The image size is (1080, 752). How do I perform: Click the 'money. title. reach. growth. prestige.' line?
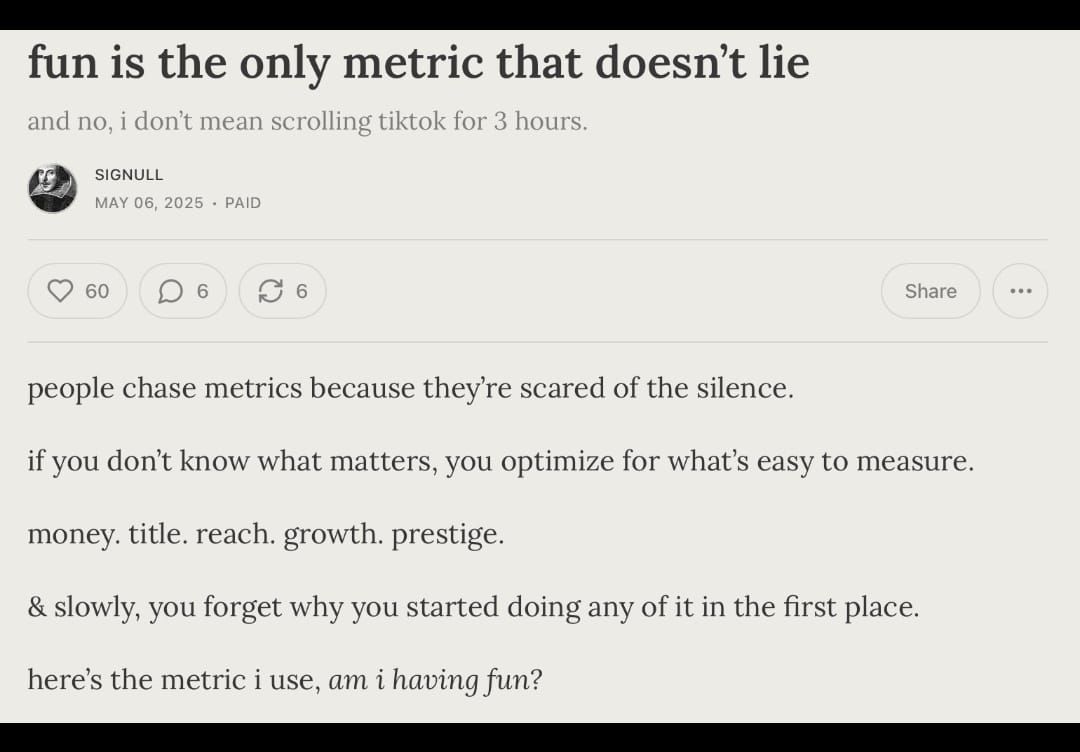click(x=266, y=534)
